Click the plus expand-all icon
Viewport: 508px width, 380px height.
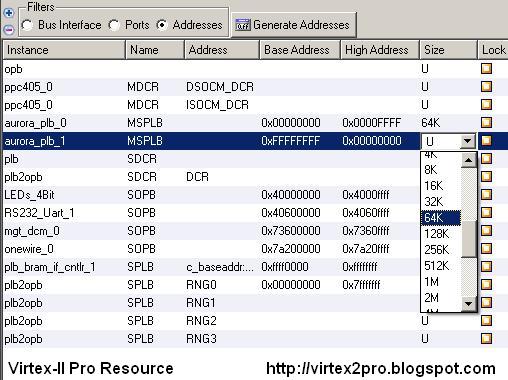coord(9,13)
